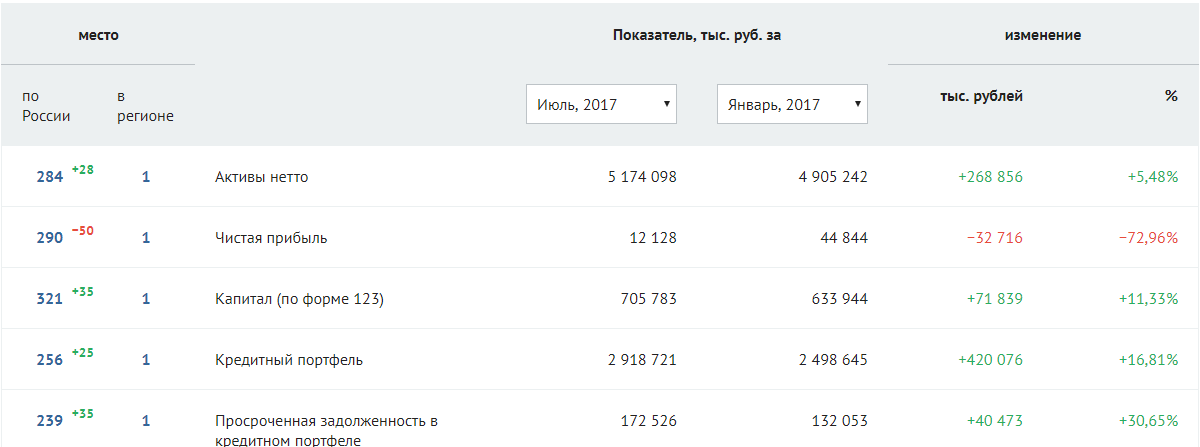Click the +268 856 change value
The image size is (1200, 447).
[990, 177]
